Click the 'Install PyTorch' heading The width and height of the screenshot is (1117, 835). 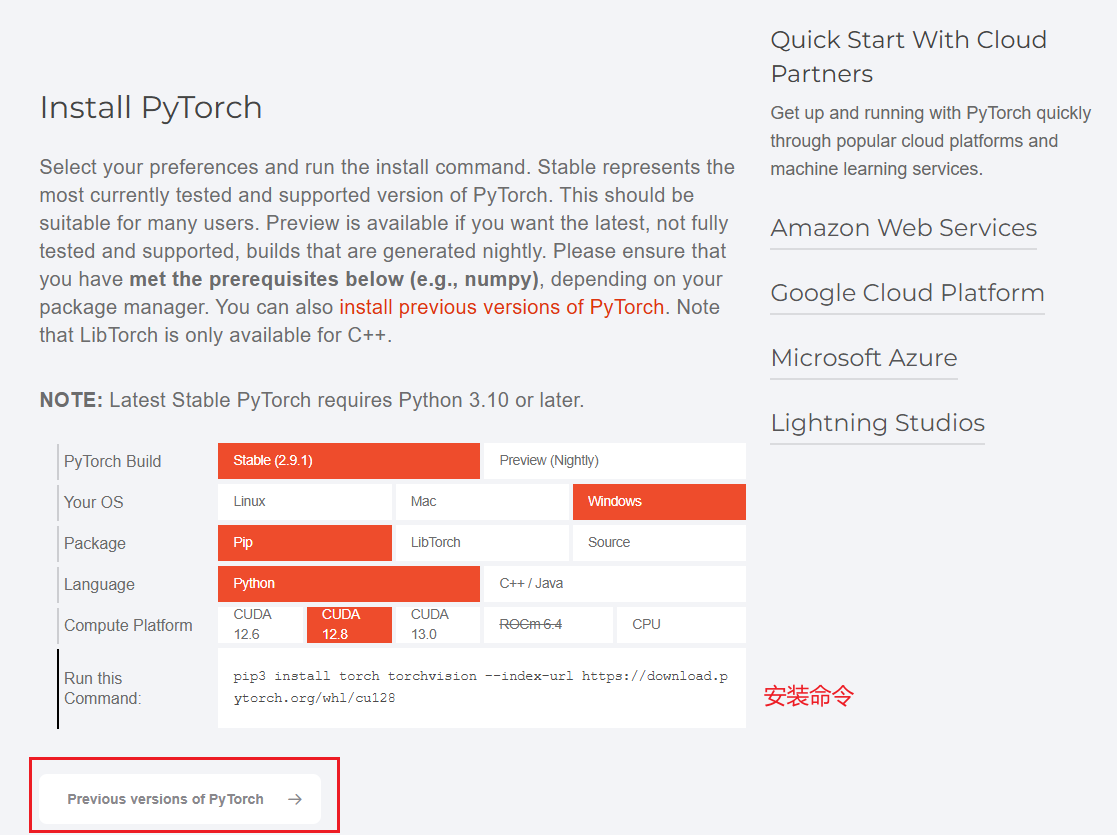(151, 108)
